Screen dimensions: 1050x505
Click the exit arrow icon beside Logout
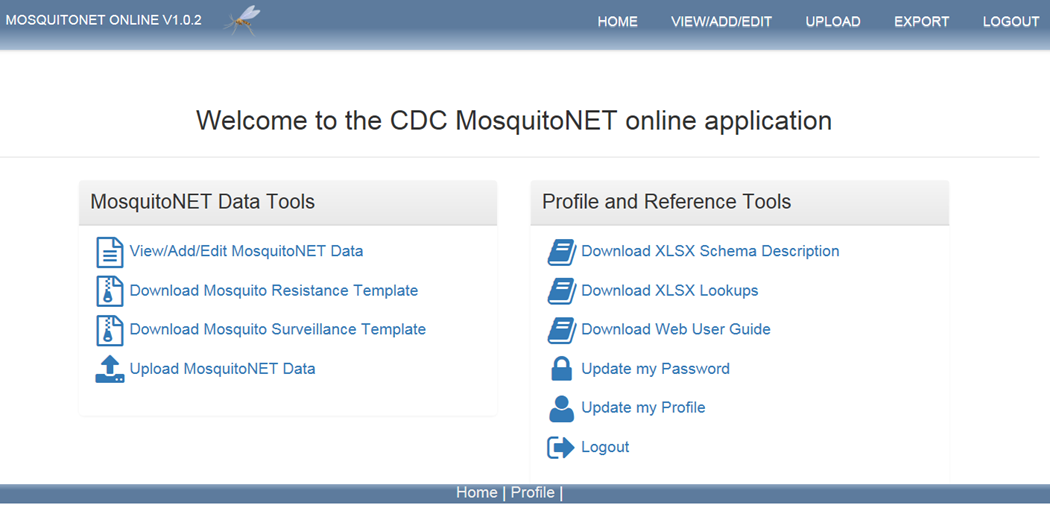click(x=561, y=447)
